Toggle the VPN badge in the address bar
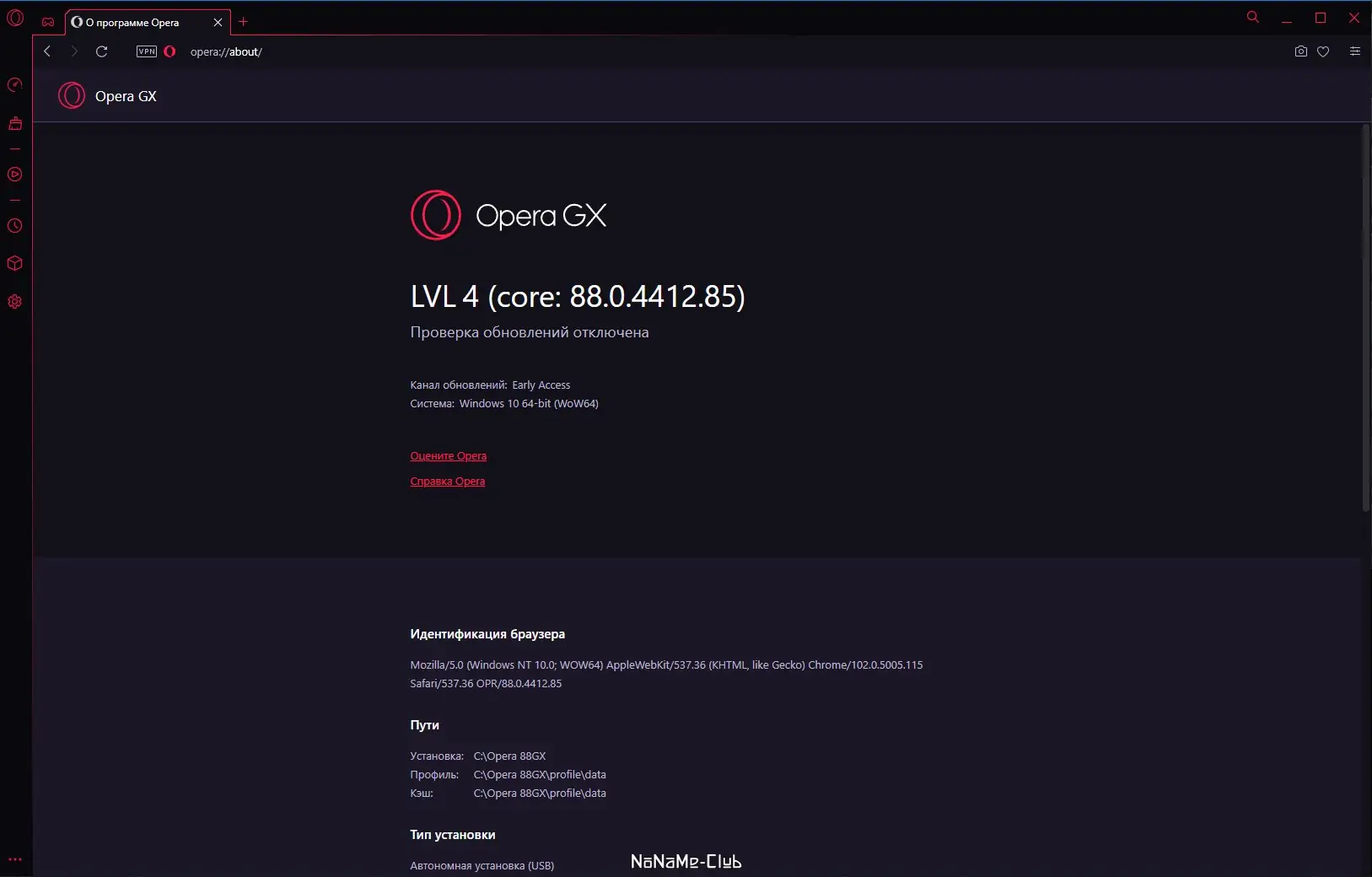This screenshot has width=1372, height=877. (147, 51)
